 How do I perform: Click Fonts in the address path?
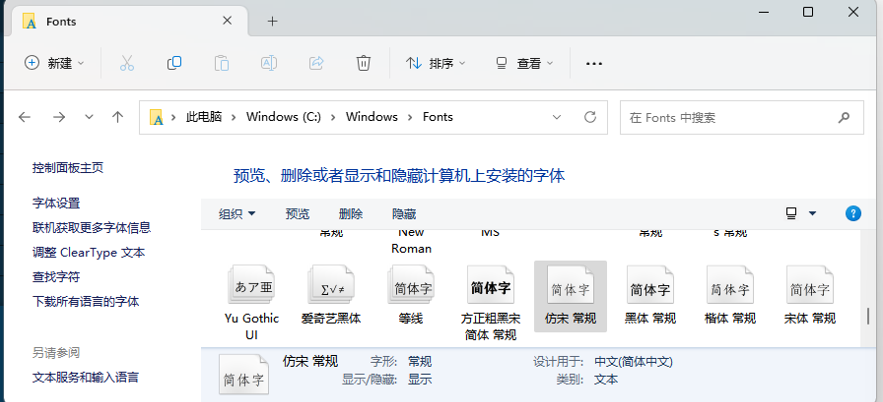438,117
